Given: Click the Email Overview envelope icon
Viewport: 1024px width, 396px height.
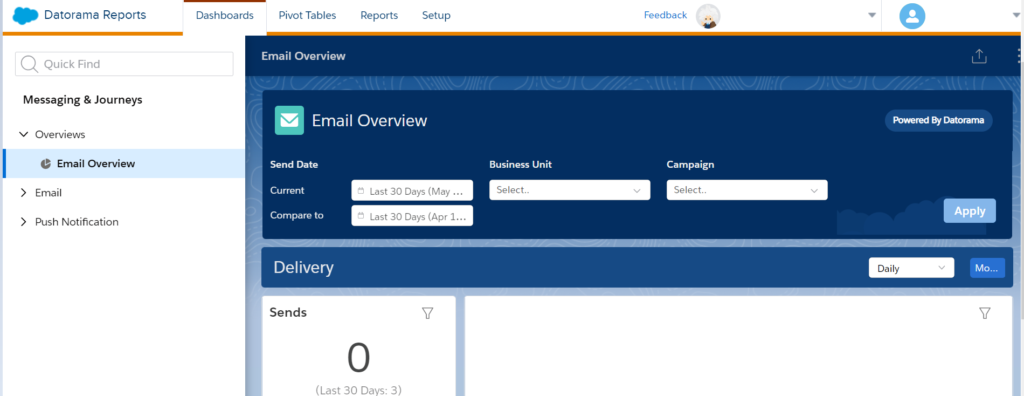Looking at the screenshot, I should pos(289,120).
